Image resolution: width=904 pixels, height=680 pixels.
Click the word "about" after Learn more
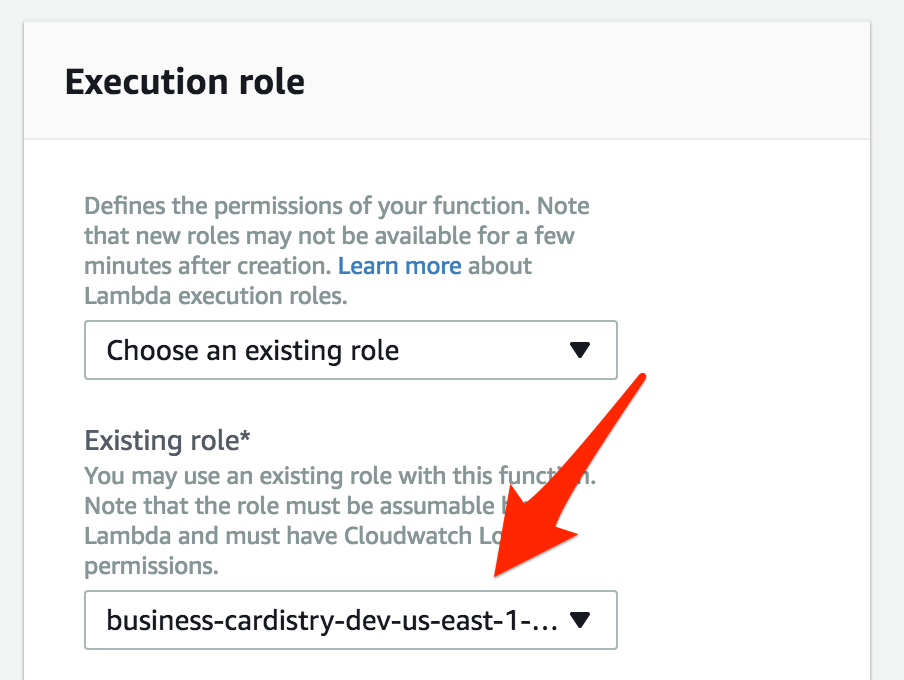[500, 266]
